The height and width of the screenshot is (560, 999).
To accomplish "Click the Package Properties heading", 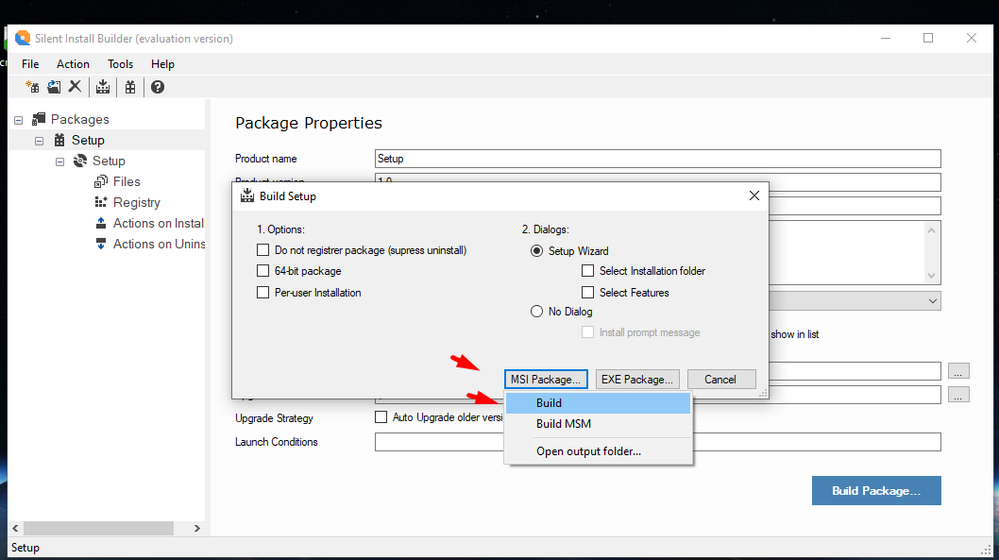I will tap(308, 123).
